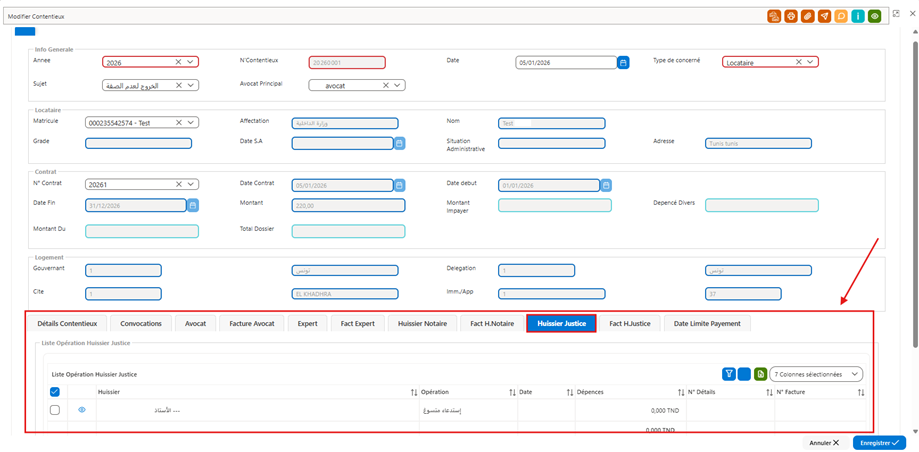Click the teal info icon
This screenshot has height=452, width=919.
tap(858, 16)
